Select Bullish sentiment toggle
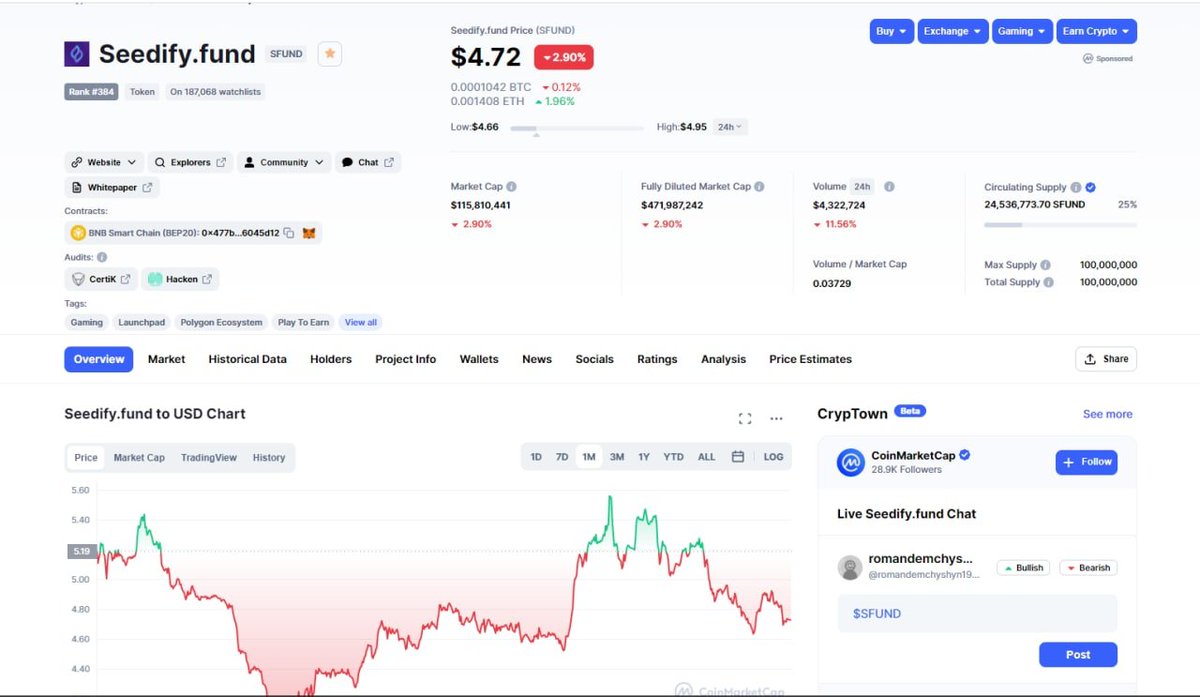 [1023, 567]
